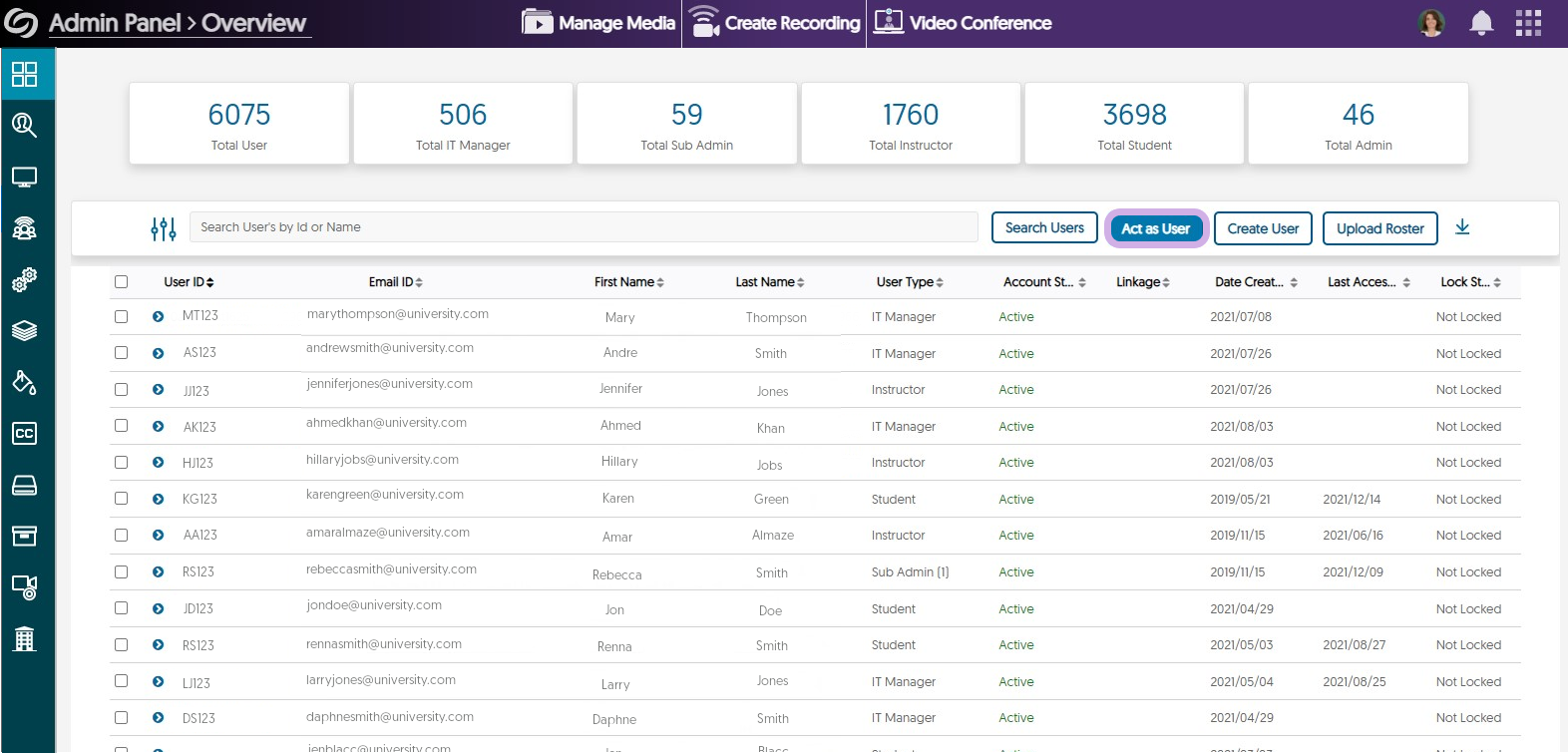The width and height of the screenshot is (1568, 753).
Task: Expand row details for AS123
Action: (x=158, y=353)
